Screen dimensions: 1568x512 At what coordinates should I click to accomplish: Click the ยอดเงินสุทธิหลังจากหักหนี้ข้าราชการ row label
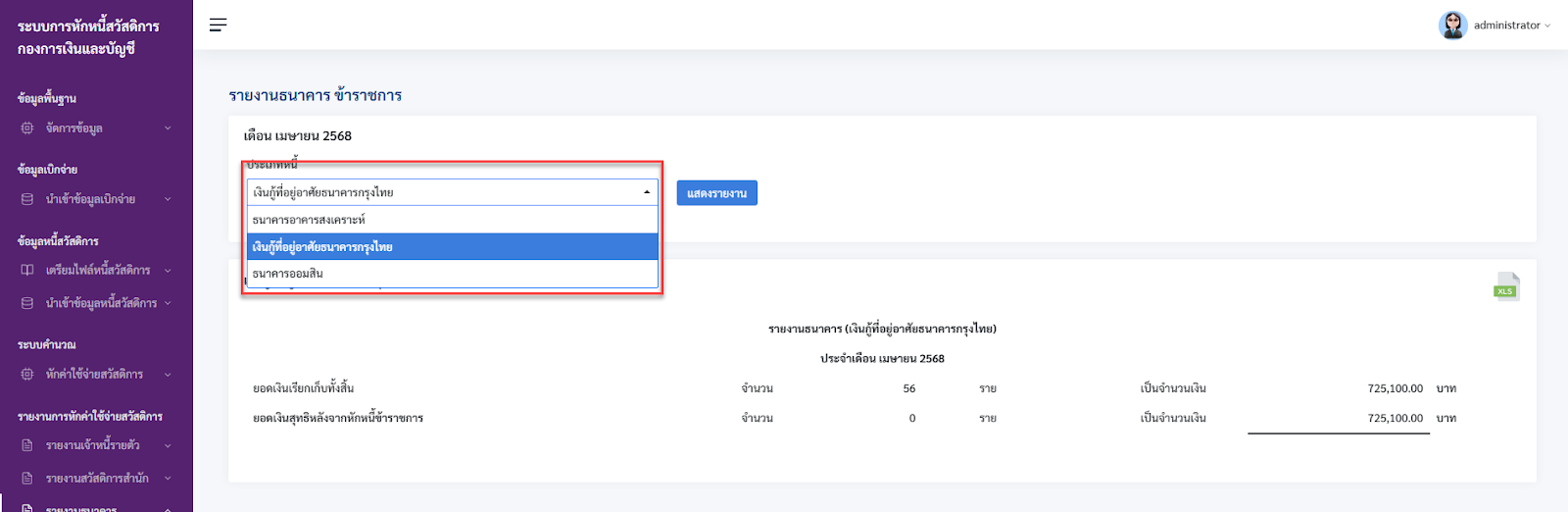click(338, 418)
